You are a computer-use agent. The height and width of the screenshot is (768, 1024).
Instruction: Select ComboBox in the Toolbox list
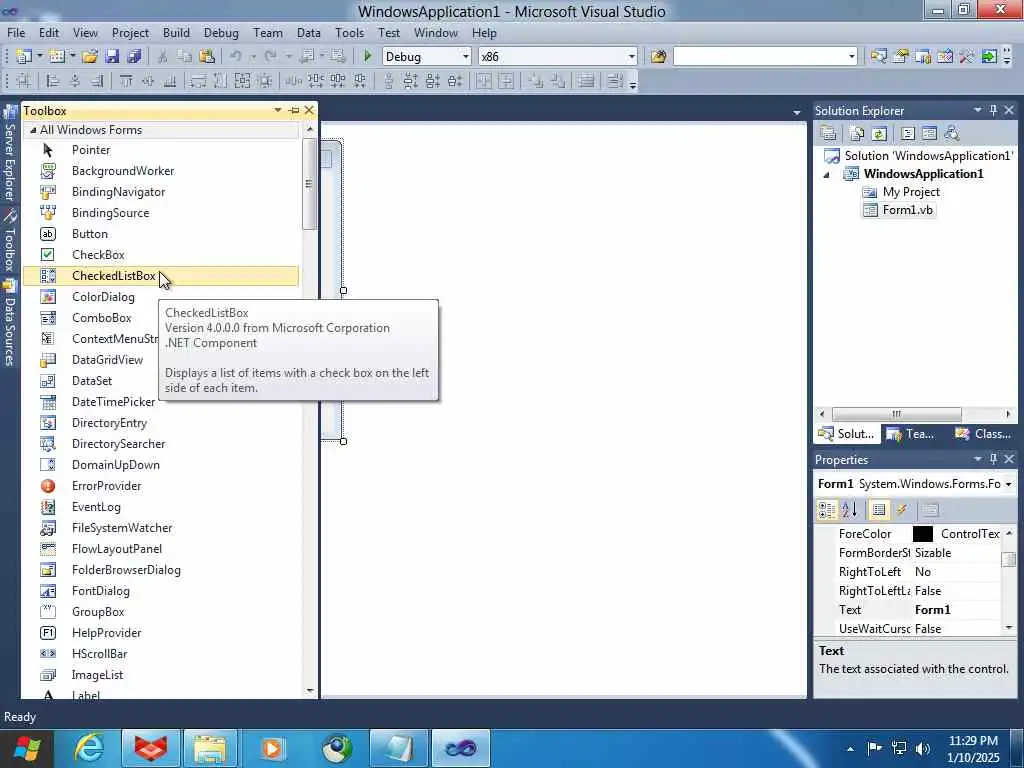101,318
